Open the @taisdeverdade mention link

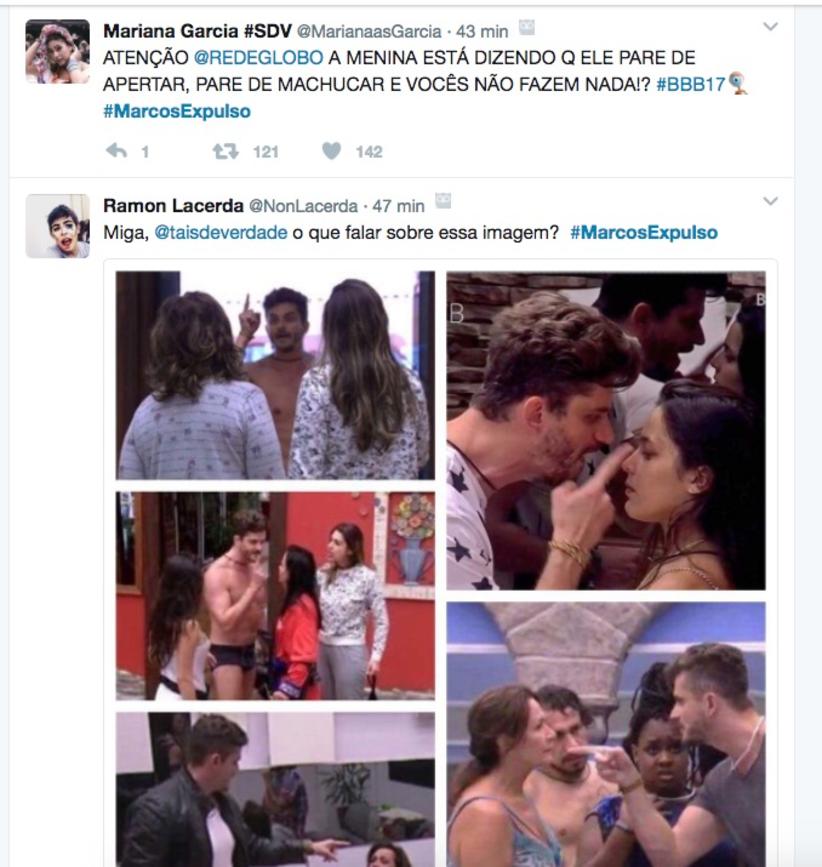click(x=221, y=232)
